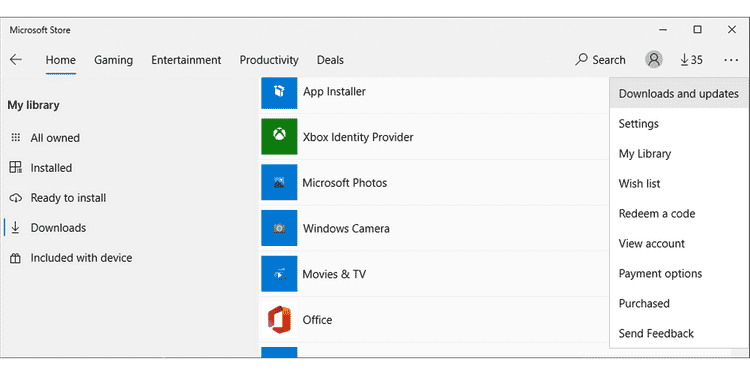This screenshot has width=750, height=375.
Task: Select All owned in My library
Action: pos(55,138)
